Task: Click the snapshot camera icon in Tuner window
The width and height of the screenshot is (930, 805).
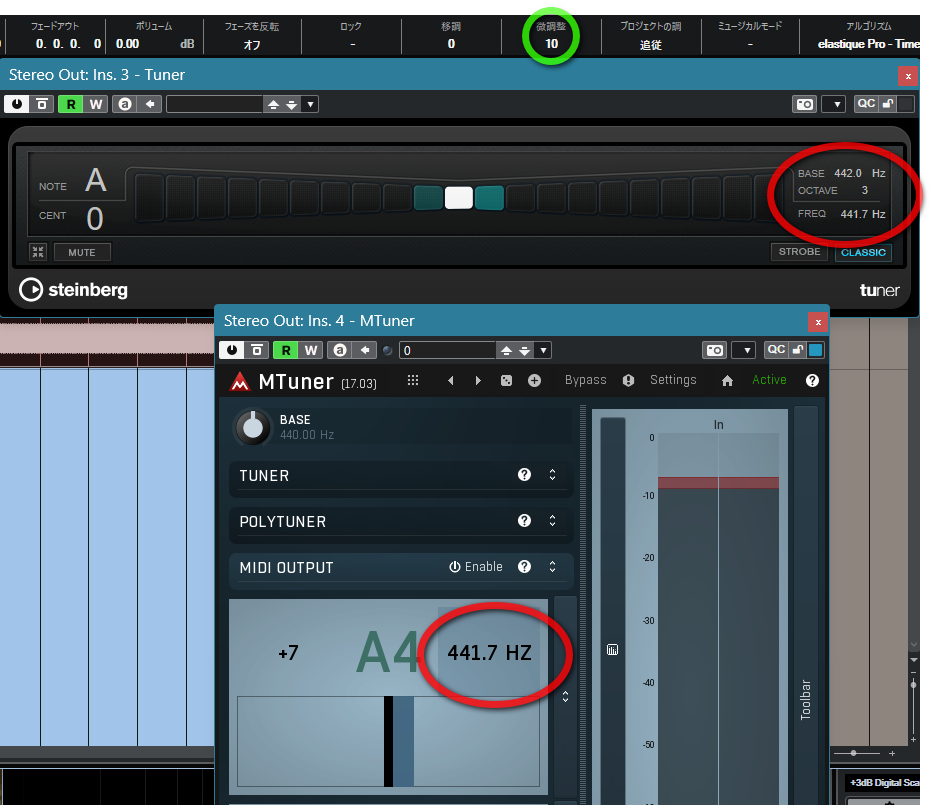Action: pos(804,104)
